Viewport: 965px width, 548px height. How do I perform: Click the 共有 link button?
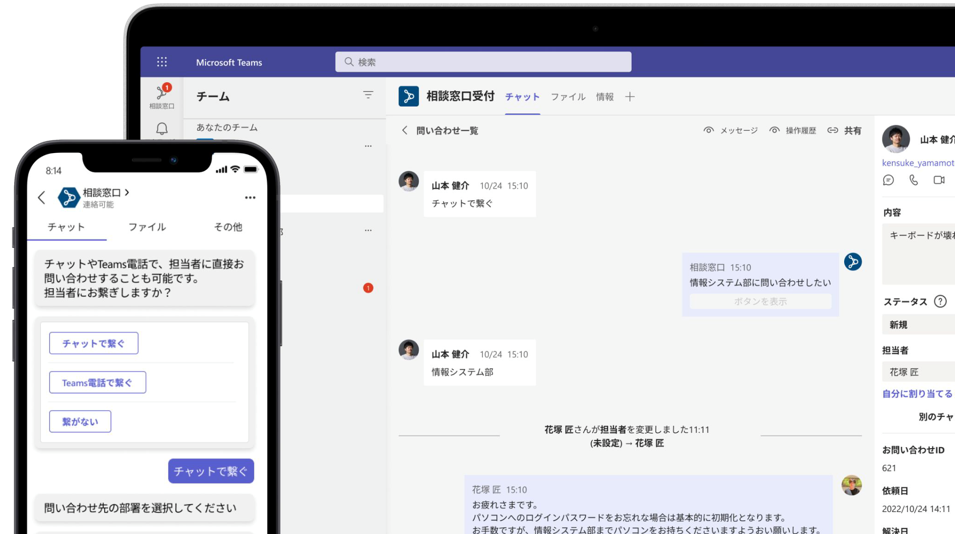(x=844, y=131)
